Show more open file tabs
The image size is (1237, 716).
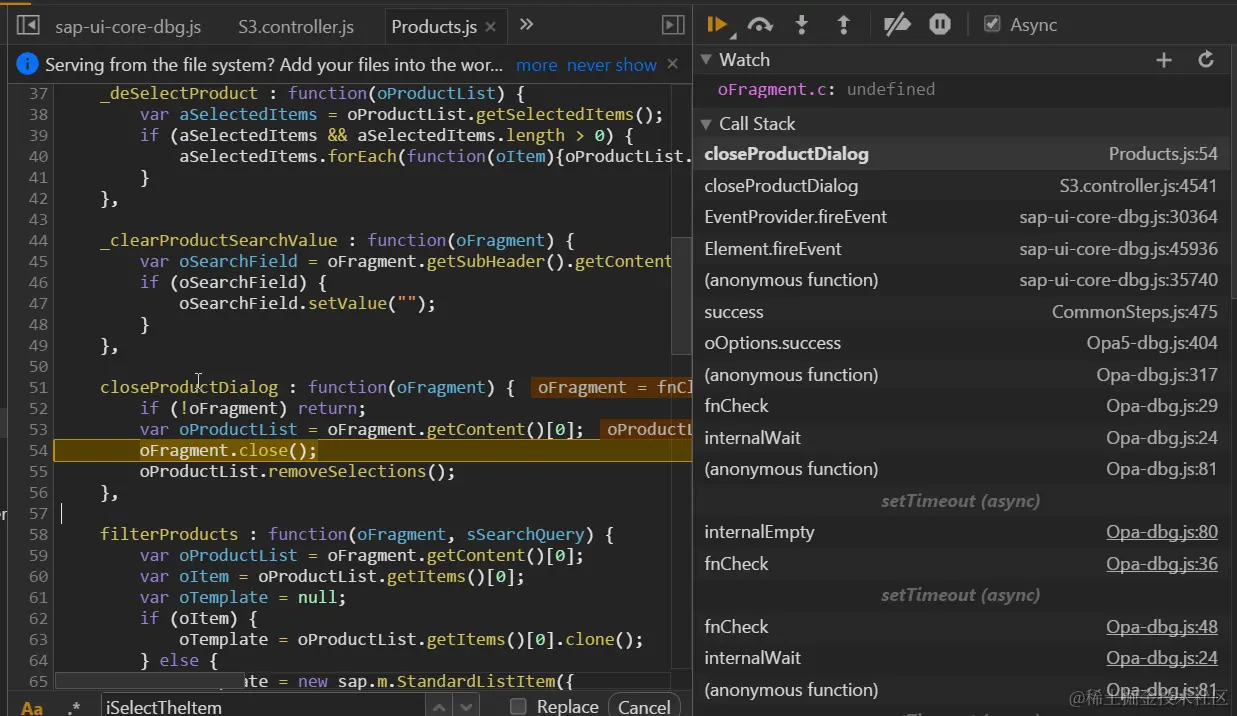(x=527, y=25)
